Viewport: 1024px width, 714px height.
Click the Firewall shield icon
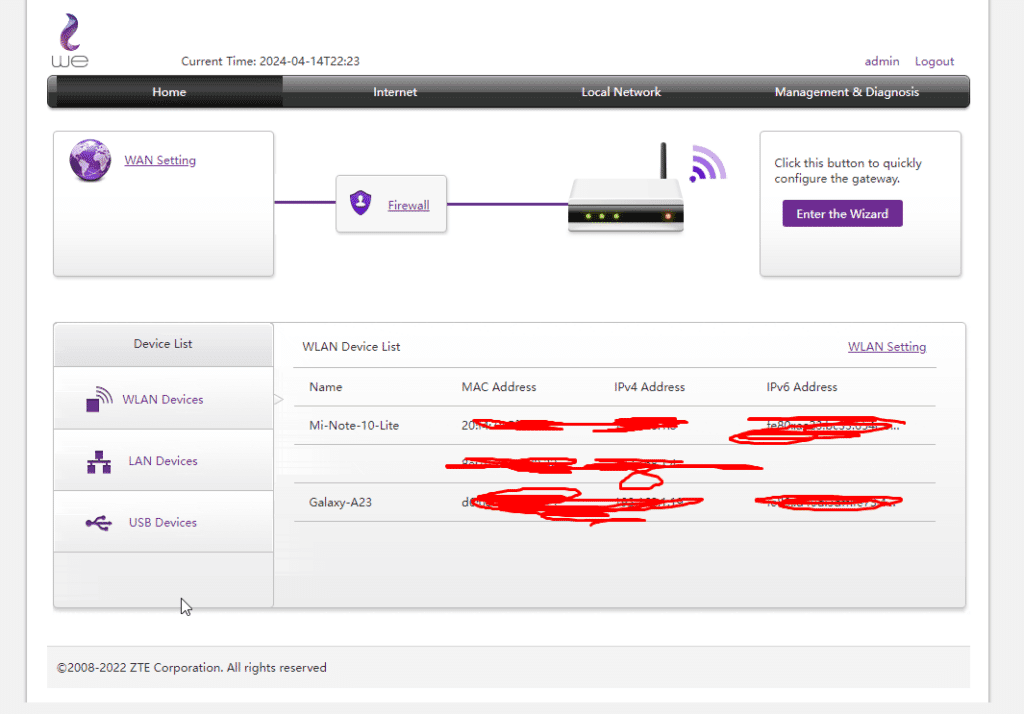pos(360,204)
